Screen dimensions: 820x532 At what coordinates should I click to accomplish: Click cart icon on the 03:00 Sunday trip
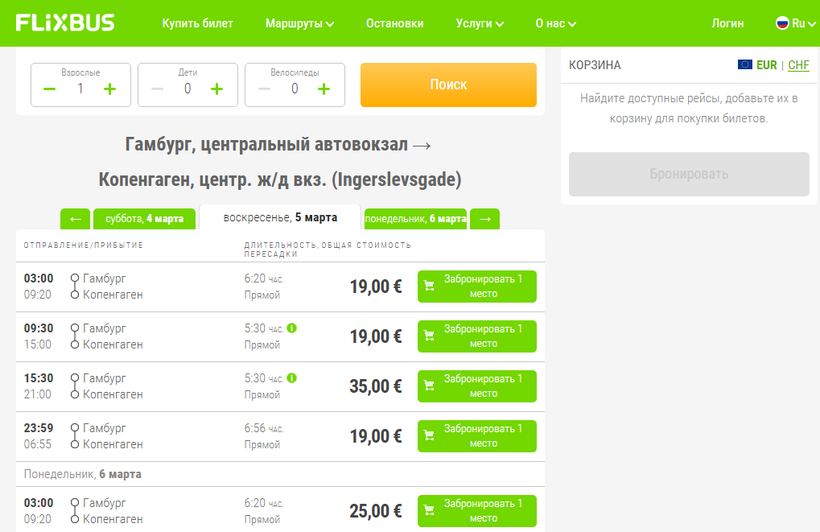pyautogui.click(x=429, y=286)
